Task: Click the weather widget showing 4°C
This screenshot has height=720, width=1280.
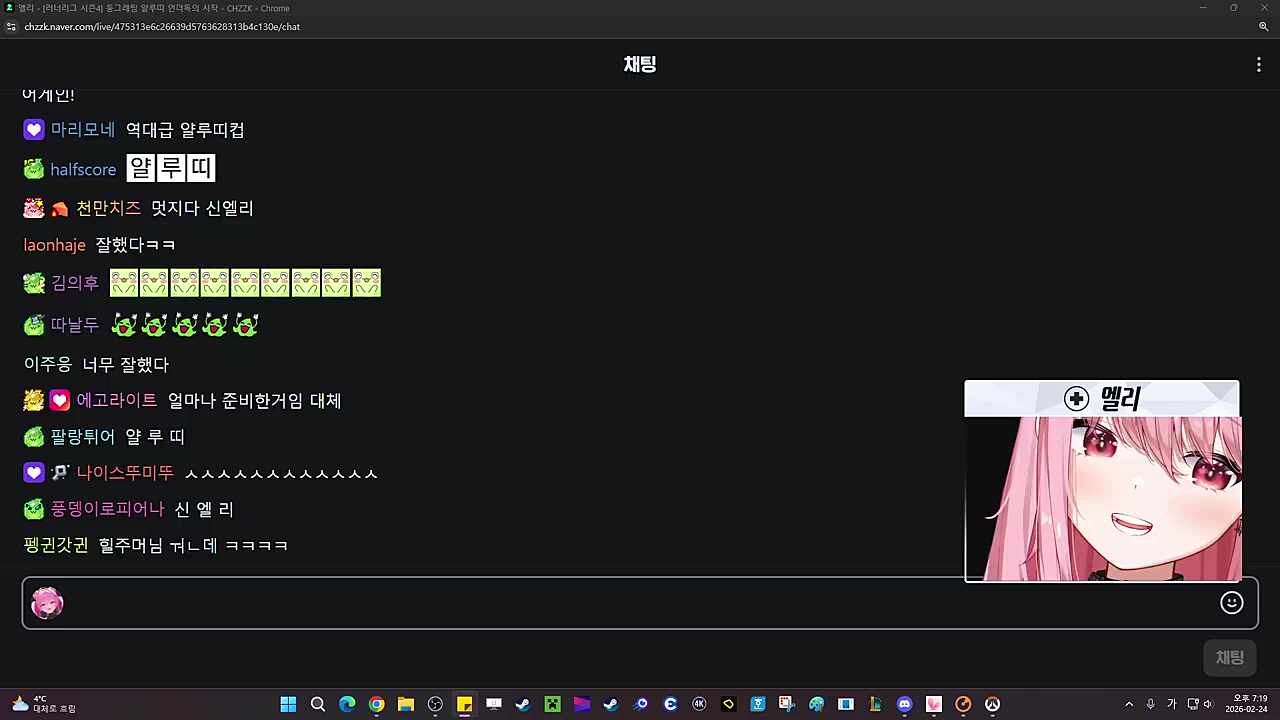Action: click(35, 704)
